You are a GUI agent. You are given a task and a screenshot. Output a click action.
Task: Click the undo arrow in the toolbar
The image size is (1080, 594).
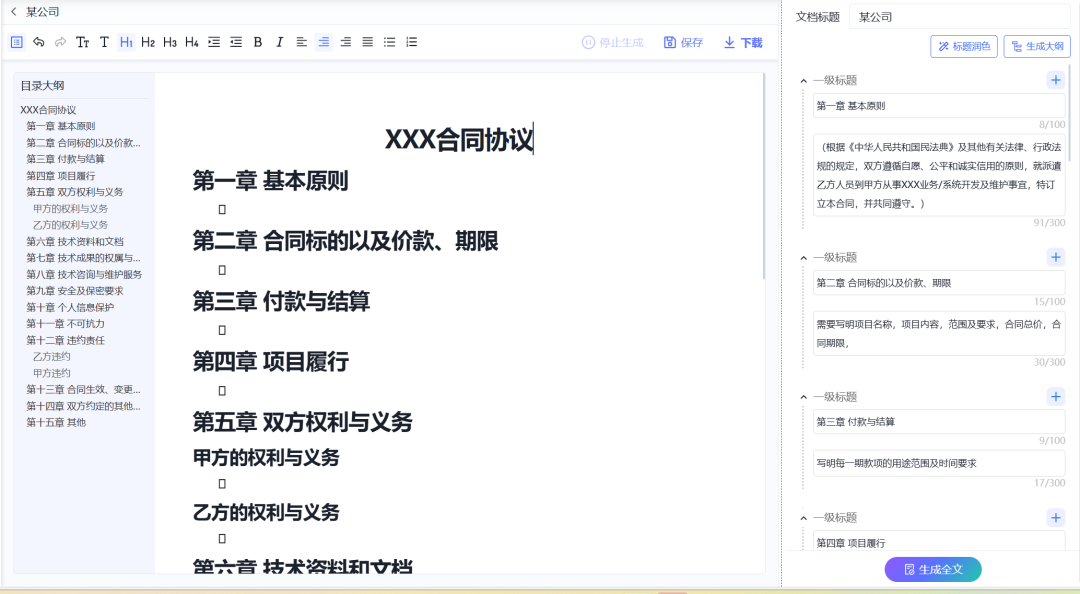pyautogui.click(x=39, y=42)
